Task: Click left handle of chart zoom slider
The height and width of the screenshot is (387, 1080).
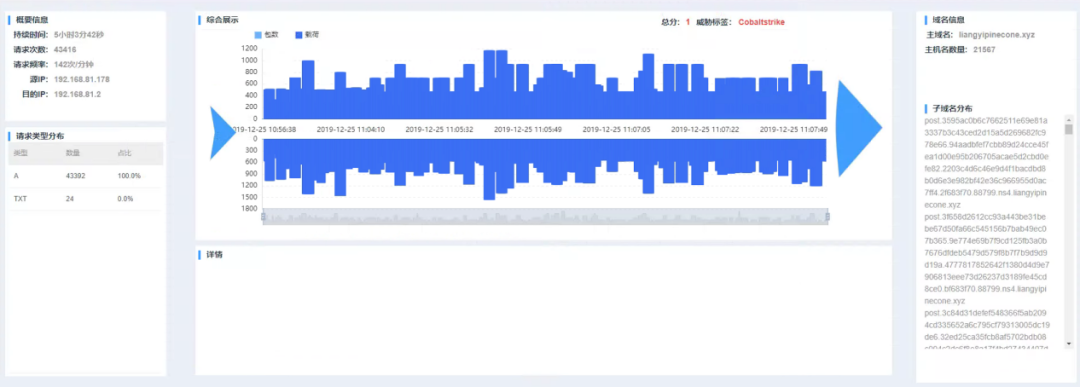Action: click(x=263, y=217)
